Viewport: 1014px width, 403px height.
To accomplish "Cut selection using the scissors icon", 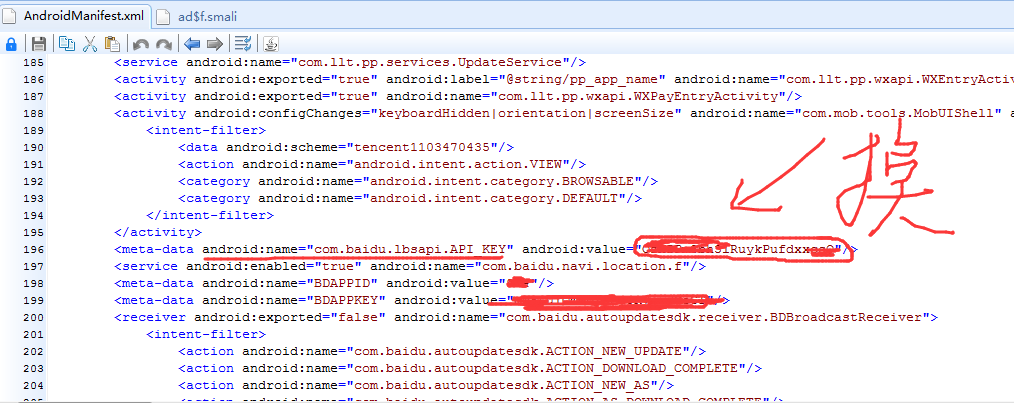I will pyautogui.click(x=90, y=44).
